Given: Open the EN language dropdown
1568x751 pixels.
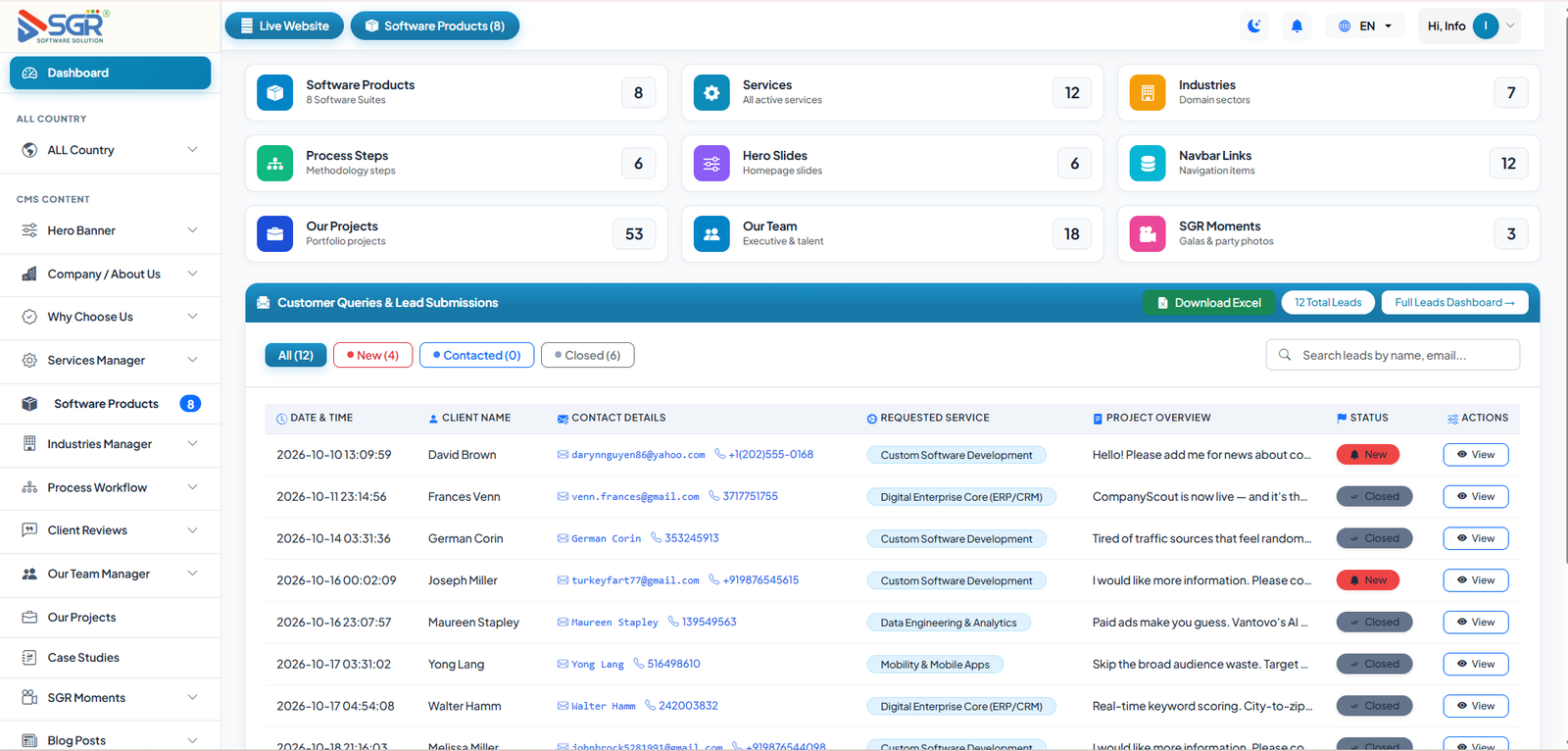Looking at the screenshot, I should coord(1365,26).
